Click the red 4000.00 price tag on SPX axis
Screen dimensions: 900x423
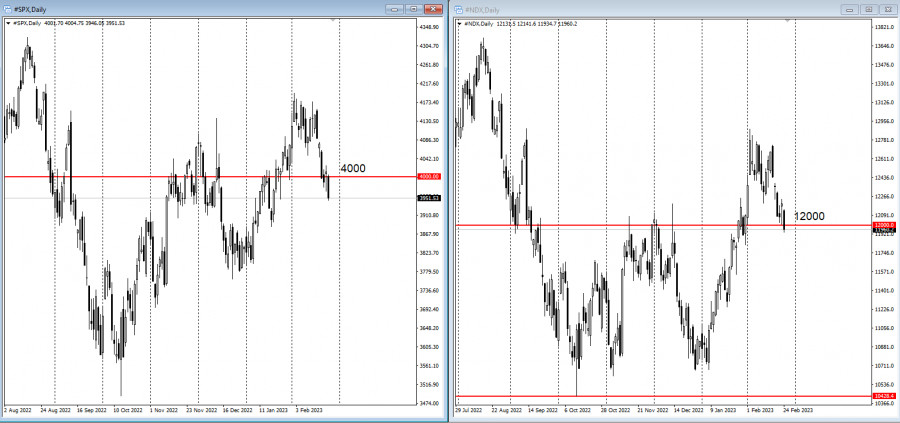pyautogui.click(x=429, y=177)
